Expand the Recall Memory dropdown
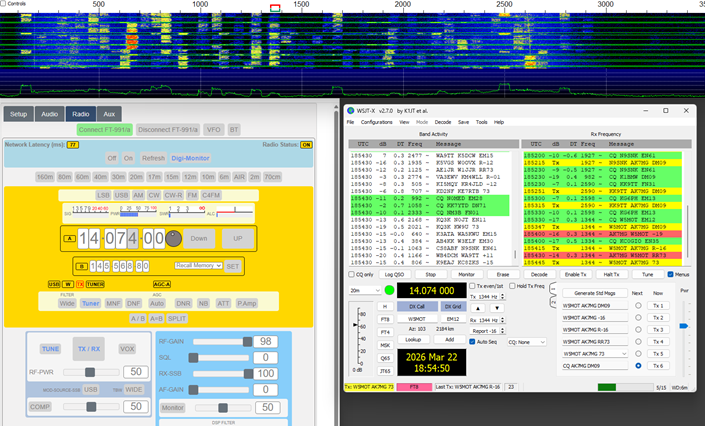 click(x=196, y=266)
